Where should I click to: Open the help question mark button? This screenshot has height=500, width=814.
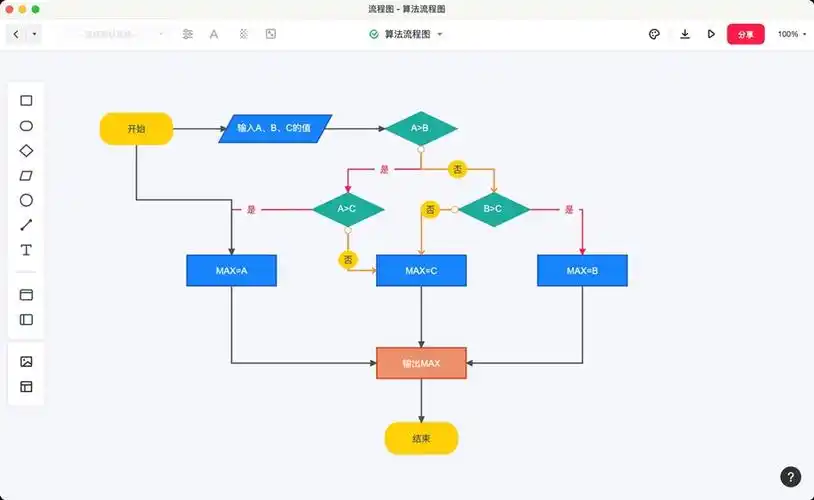point(790,477)
